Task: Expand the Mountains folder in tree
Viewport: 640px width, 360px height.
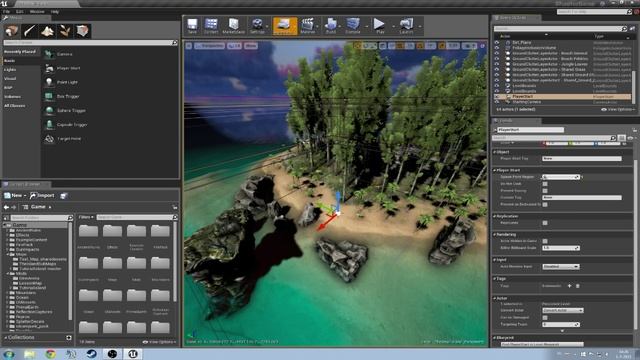Action: coord(7,293)
